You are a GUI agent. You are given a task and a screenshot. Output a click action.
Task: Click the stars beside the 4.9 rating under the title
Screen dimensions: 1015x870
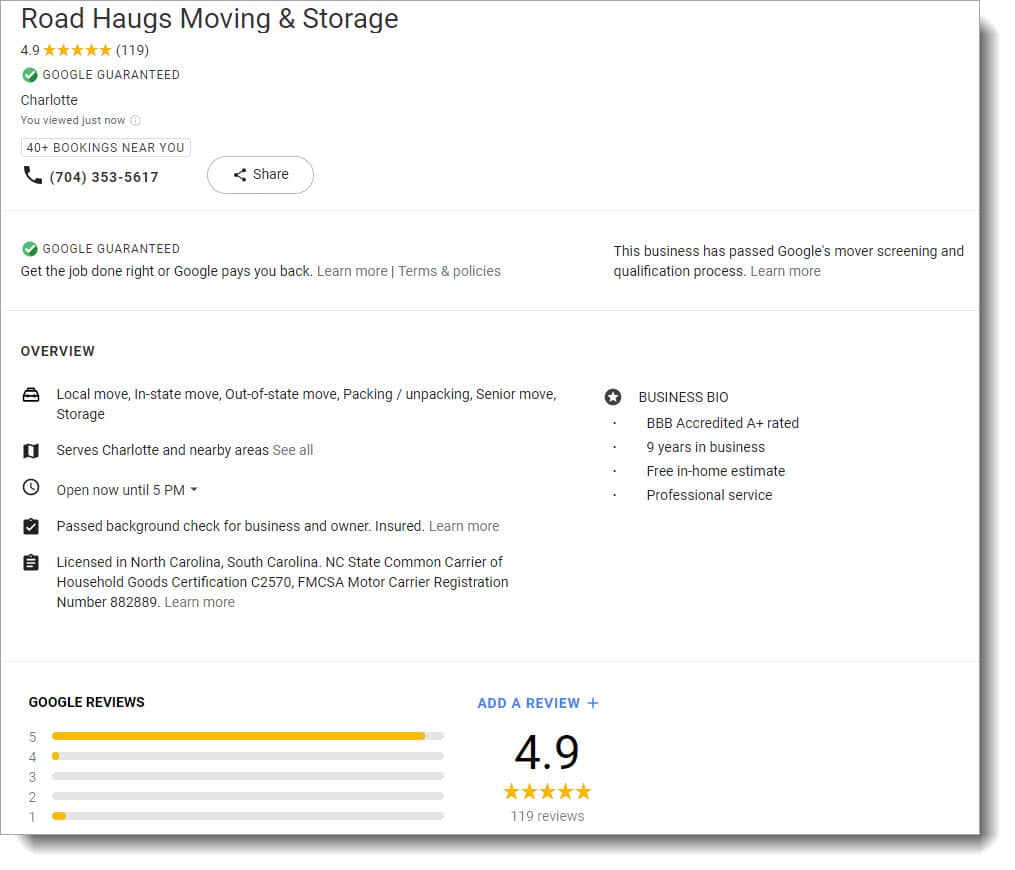pos(77,50)
